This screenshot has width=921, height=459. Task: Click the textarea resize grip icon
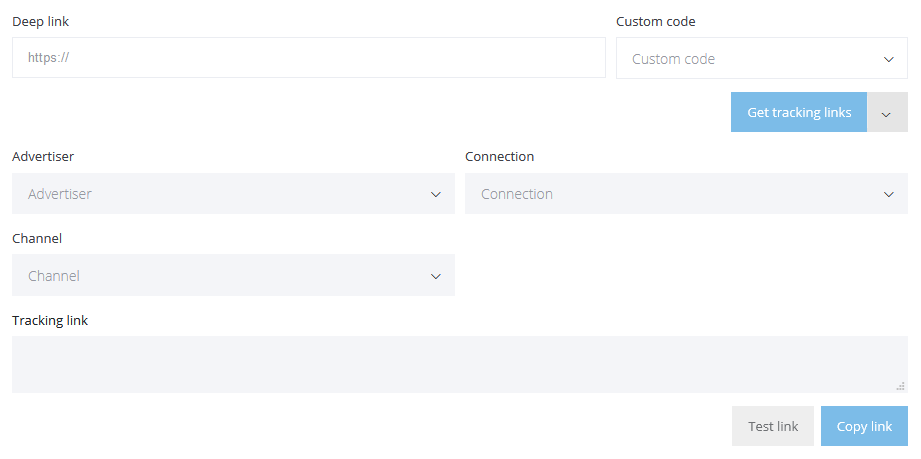pos(900,386)
